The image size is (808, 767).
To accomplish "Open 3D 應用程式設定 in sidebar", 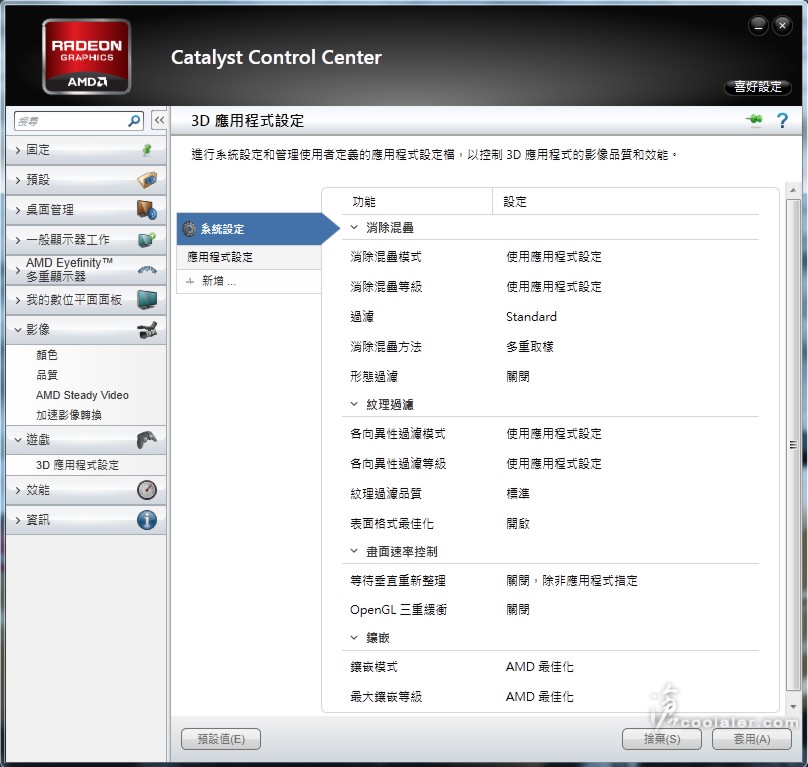I will tap(77, 465).
